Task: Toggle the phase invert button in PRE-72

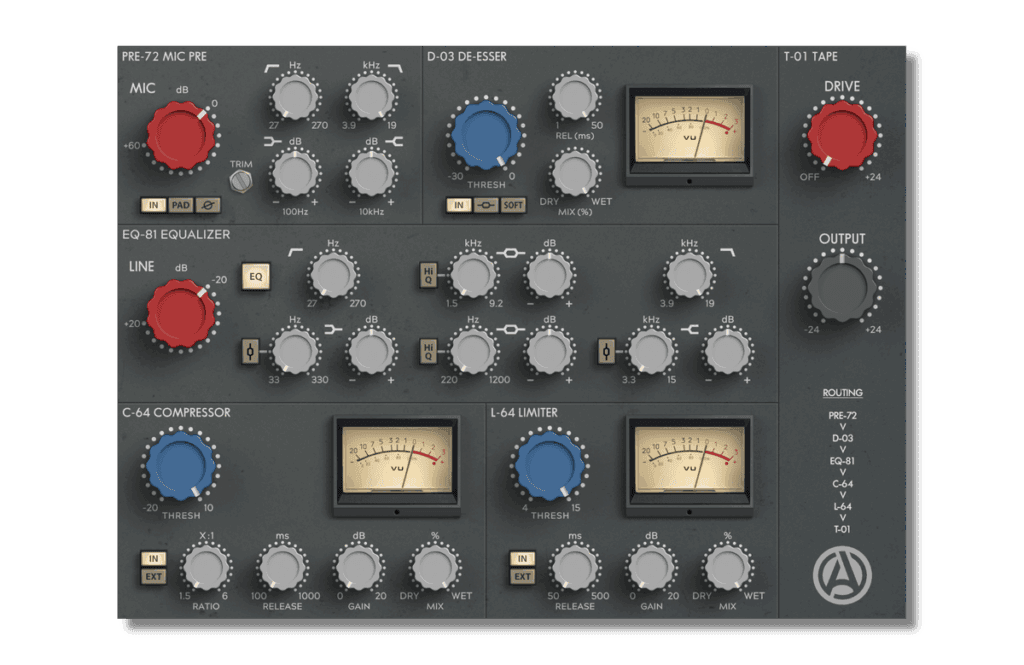Action: [x=209, y=205]
